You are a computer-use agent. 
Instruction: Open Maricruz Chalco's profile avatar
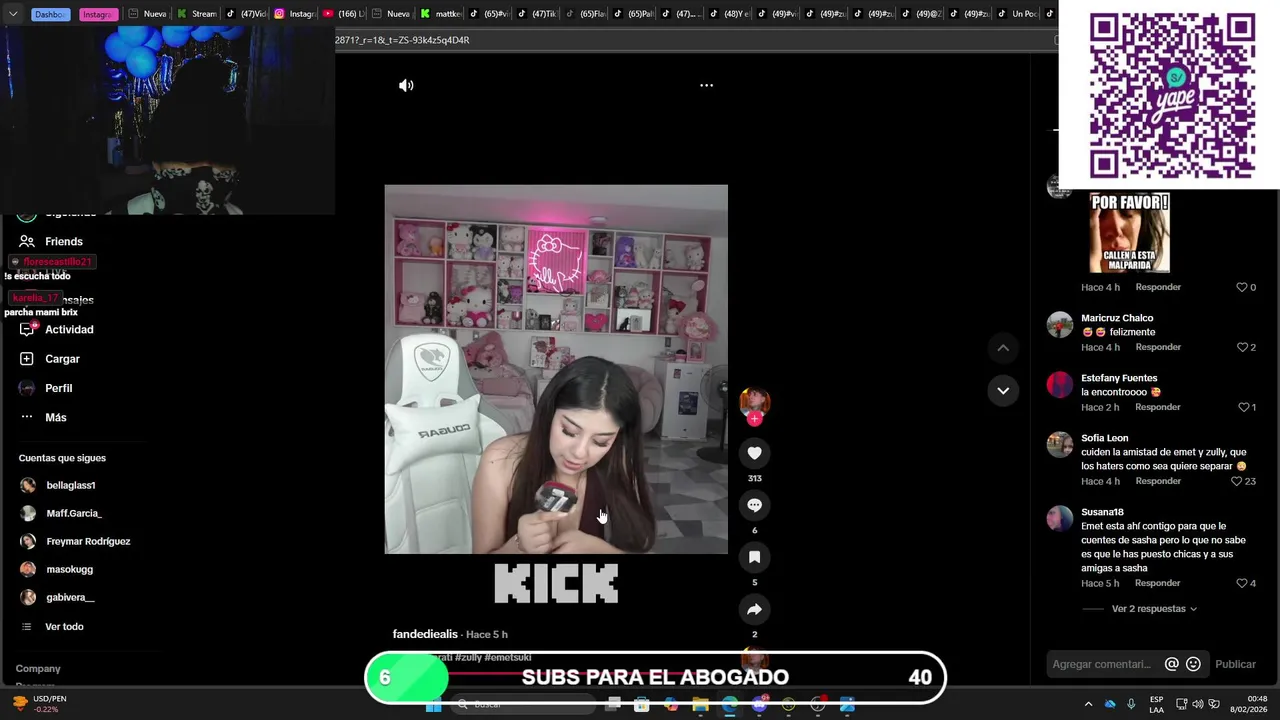coord(1059,325)
